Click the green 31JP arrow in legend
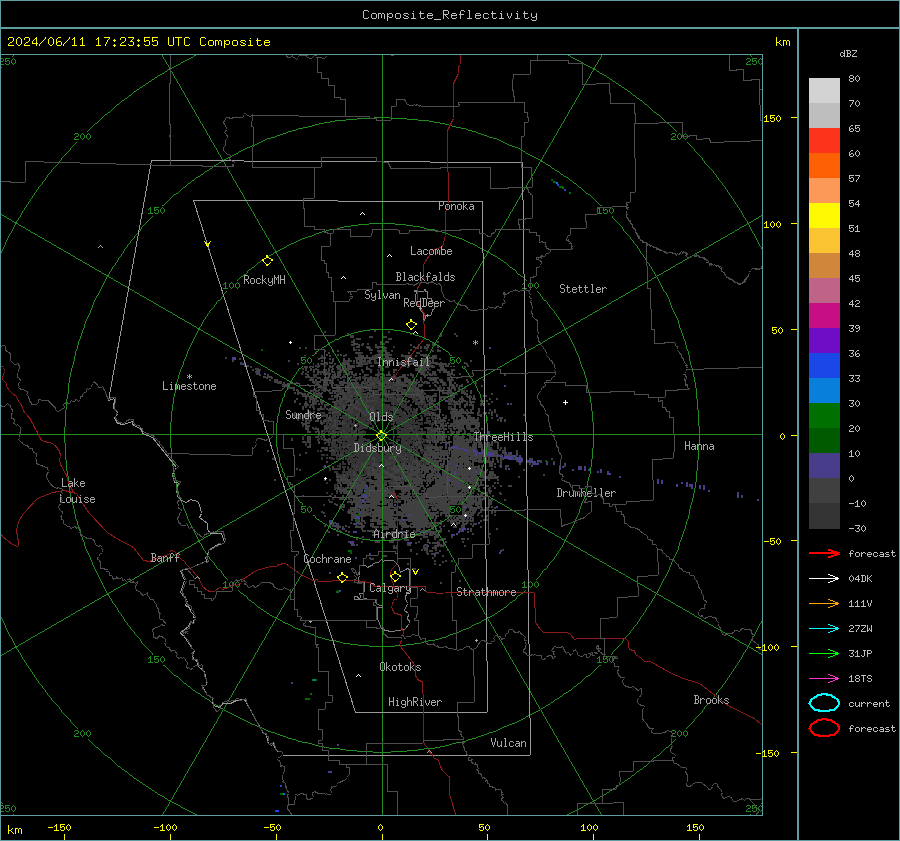The image size is (900, 841). [824, 653]
